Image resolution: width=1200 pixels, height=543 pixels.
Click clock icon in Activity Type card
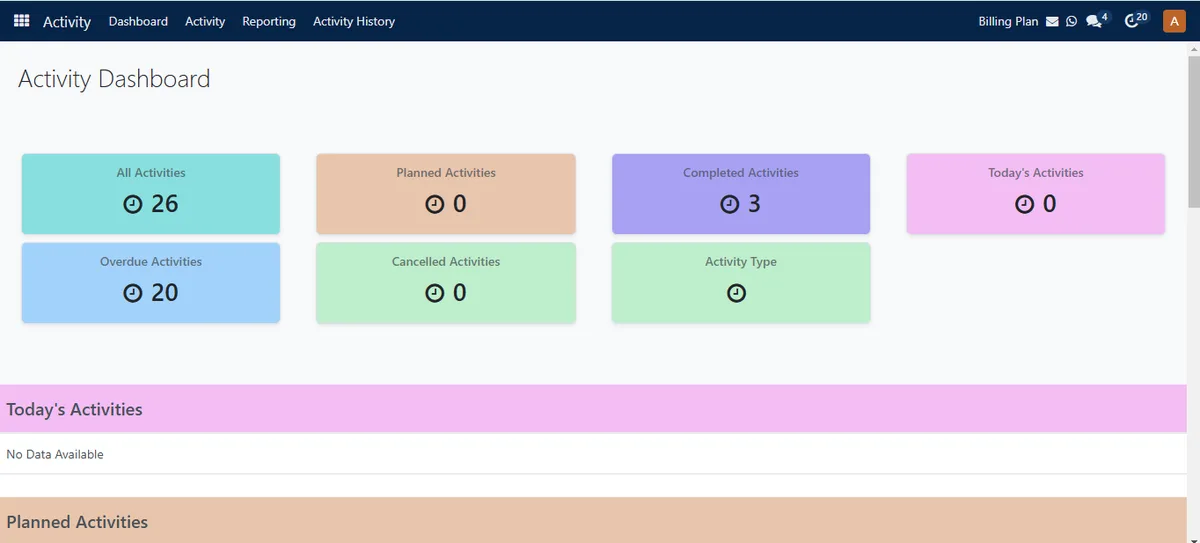(x=737, y=293)
